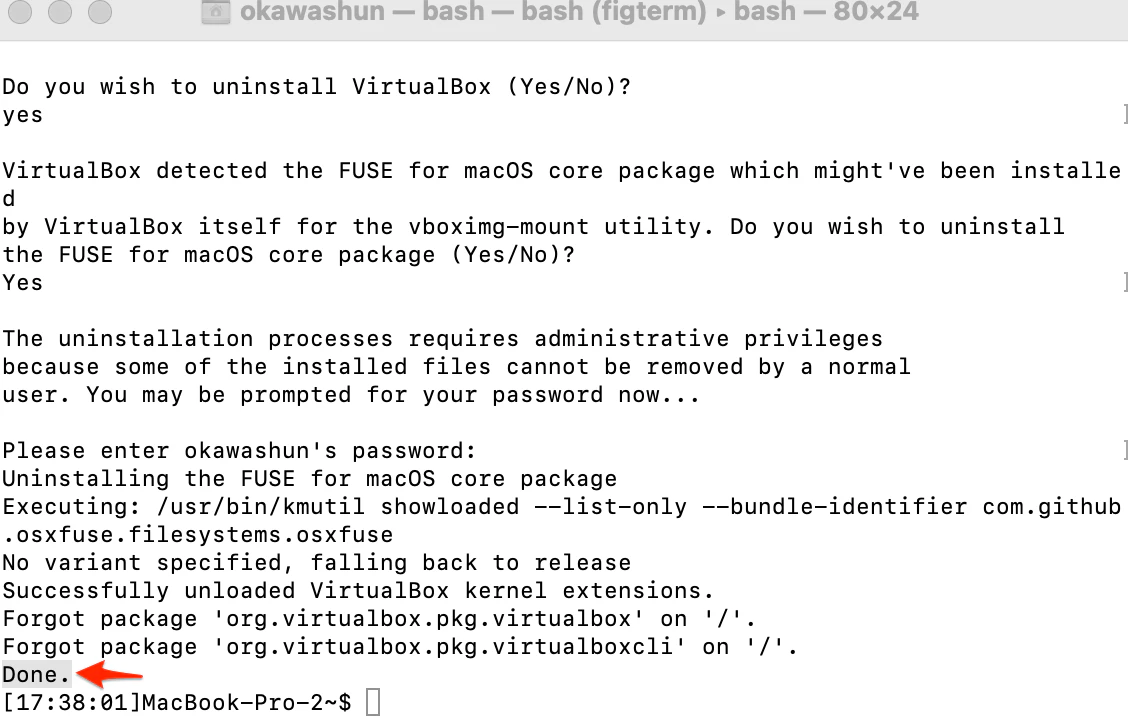1128x718 pixels.
Task: Click the right bracket at line end
Action: point(1123,114)
